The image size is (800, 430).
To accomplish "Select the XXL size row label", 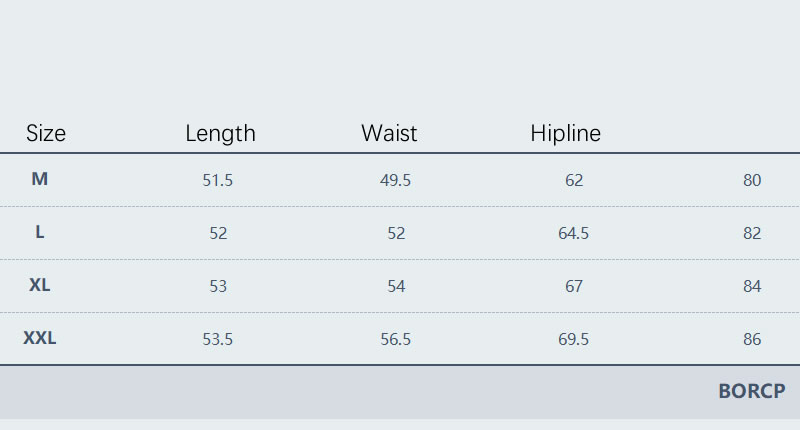I will click(40, 338).
